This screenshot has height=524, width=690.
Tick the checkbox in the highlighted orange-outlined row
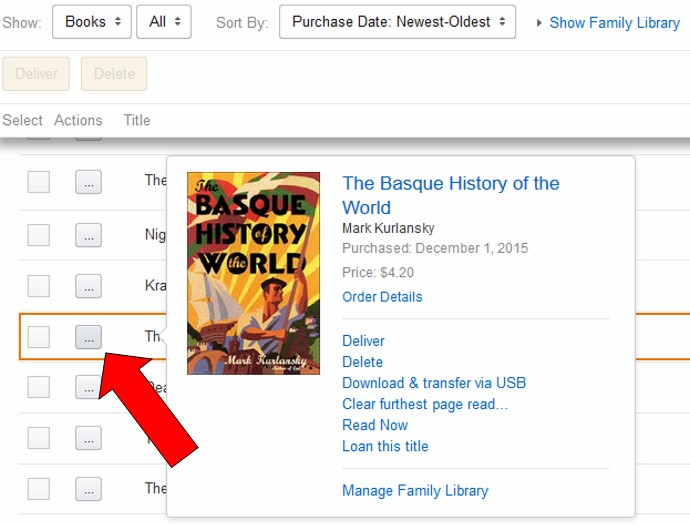coord(39,337)
